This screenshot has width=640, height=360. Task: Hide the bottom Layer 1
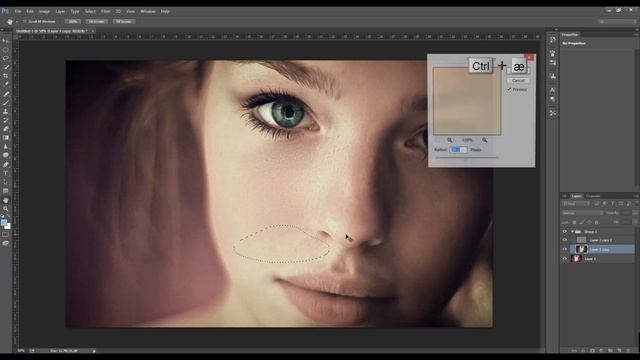[x=564, y=258]
